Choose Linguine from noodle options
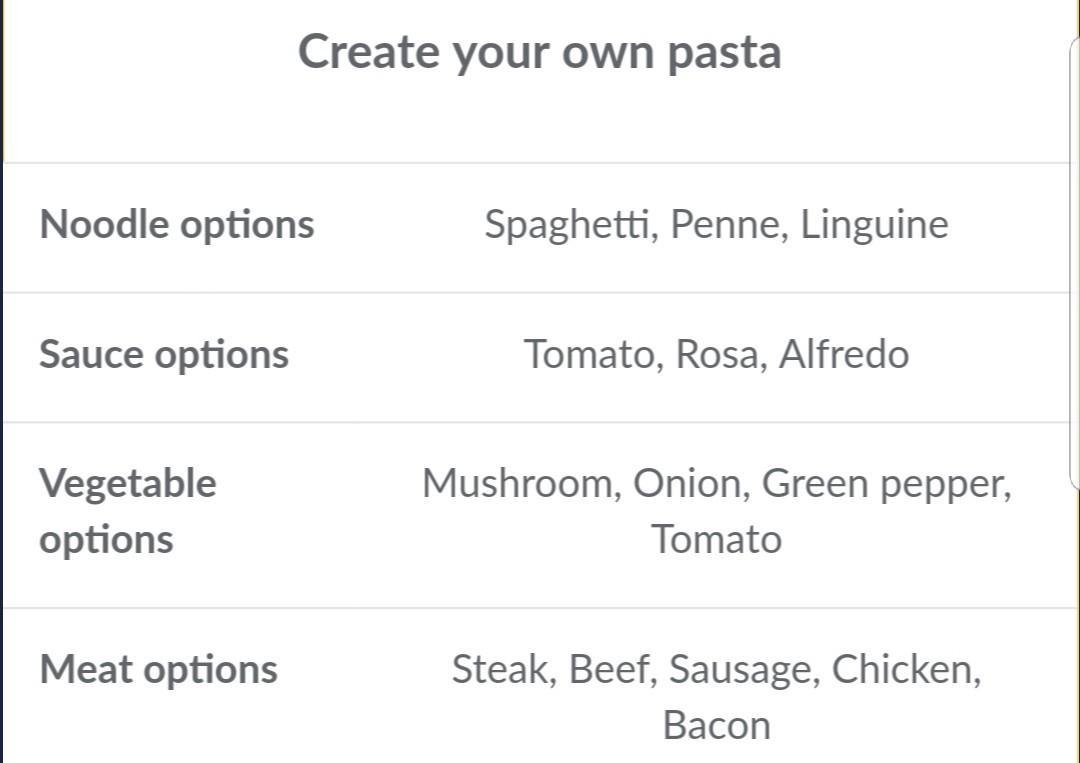 pos(874,225)
